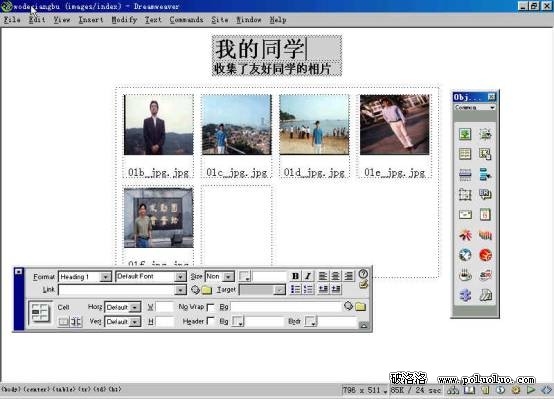Click the Bg cell color swatch
Screen dimensions: 554x399
237,321
